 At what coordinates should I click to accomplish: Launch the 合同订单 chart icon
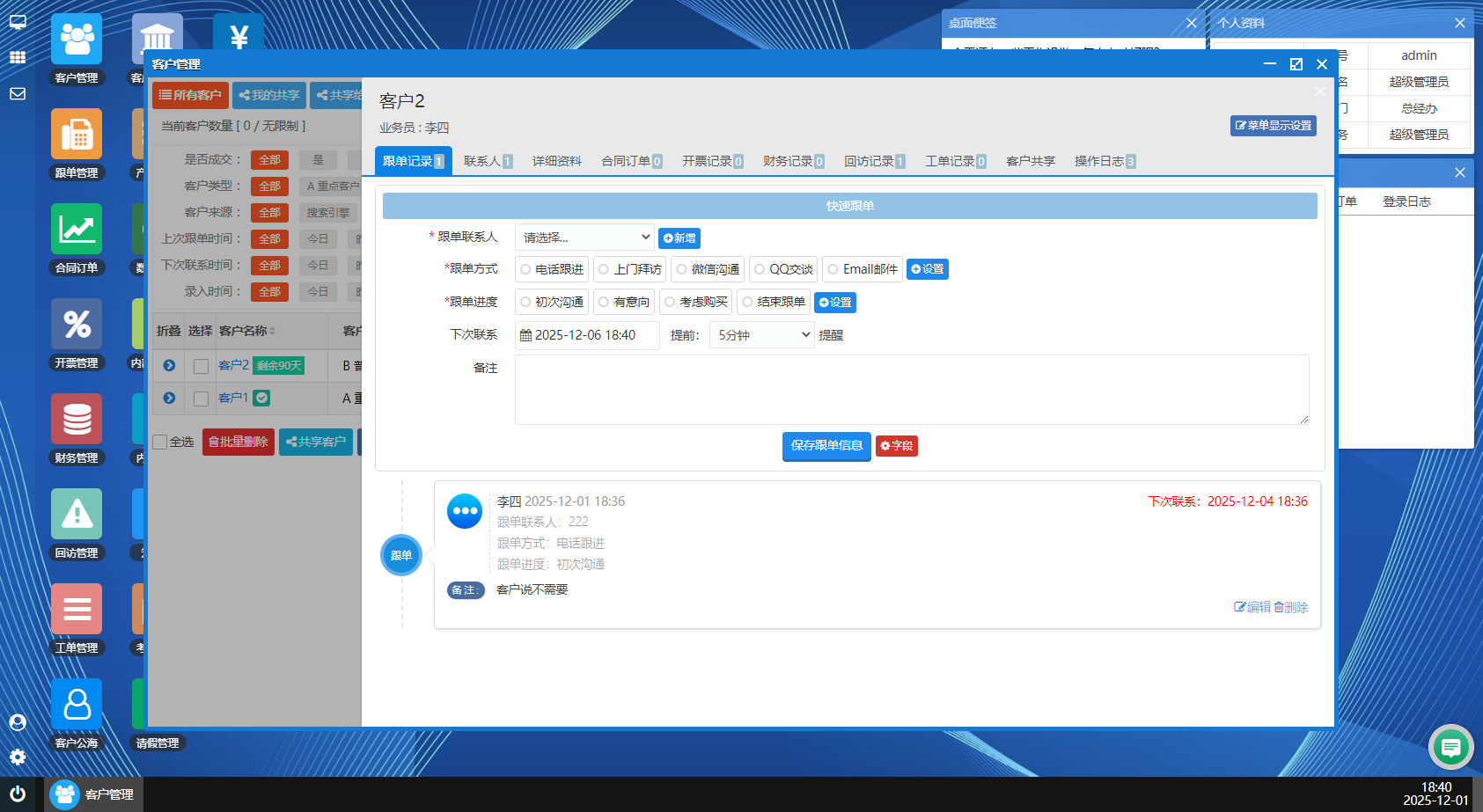(x=77, y=230)
